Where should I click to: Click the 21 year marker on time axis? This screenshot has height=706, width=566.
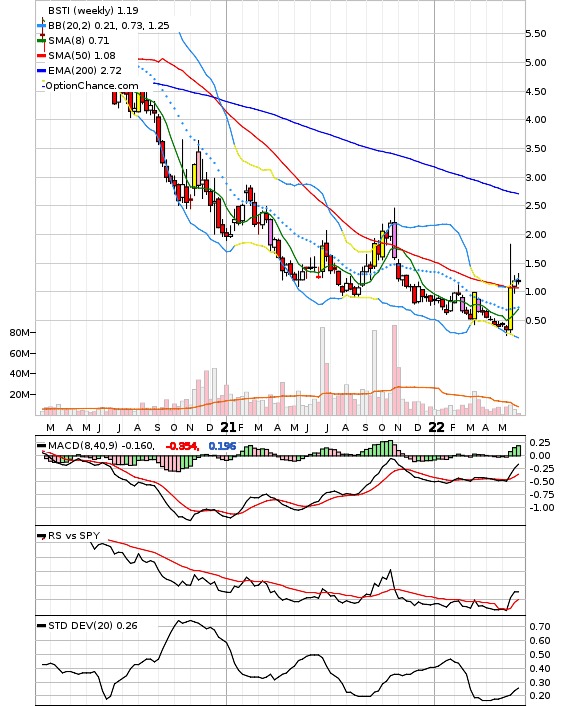229,427
